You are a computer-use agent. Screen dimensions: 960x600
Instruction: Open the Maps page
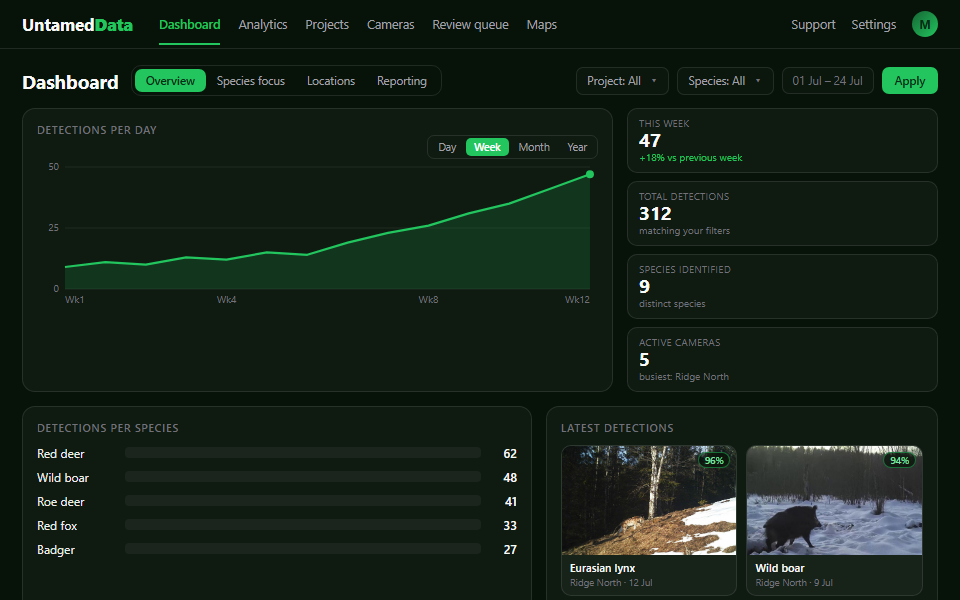[x=542, y=24]
